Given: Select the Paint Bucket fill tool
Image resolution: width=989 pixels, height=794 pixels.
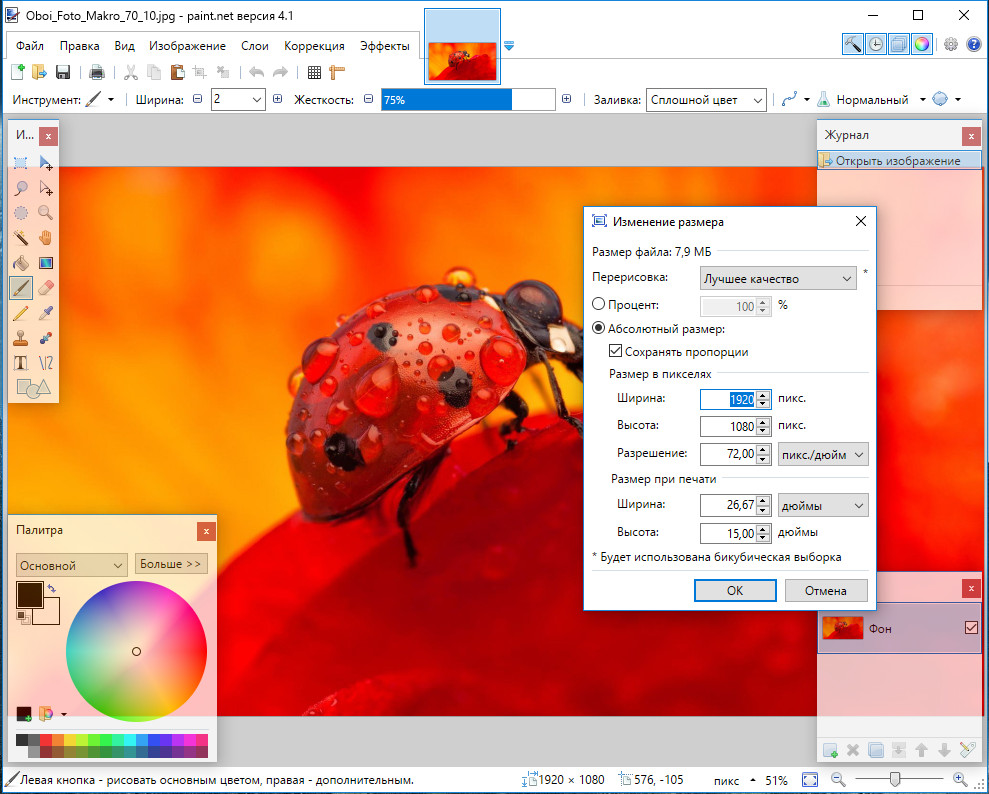Looking at the screenshot, I should (21, 263).
